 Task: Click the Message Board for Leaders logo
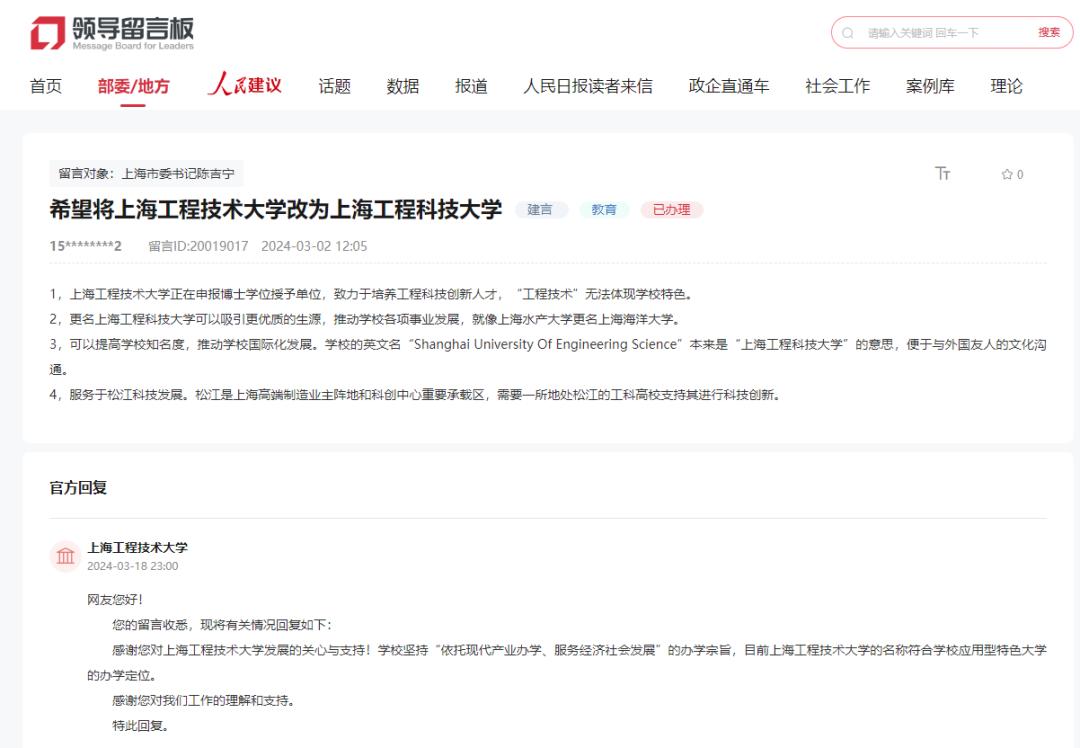click(x=112, y=33)
